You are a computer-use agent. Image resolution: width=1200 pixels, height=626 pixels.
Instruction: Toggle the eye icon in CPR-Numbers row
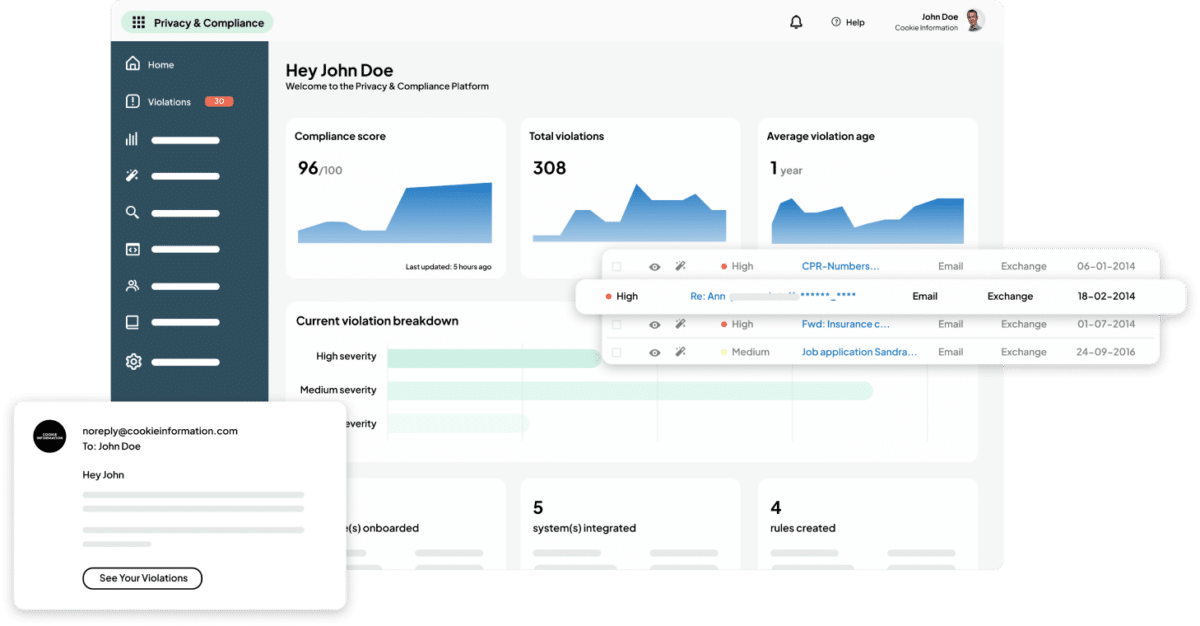655,267
